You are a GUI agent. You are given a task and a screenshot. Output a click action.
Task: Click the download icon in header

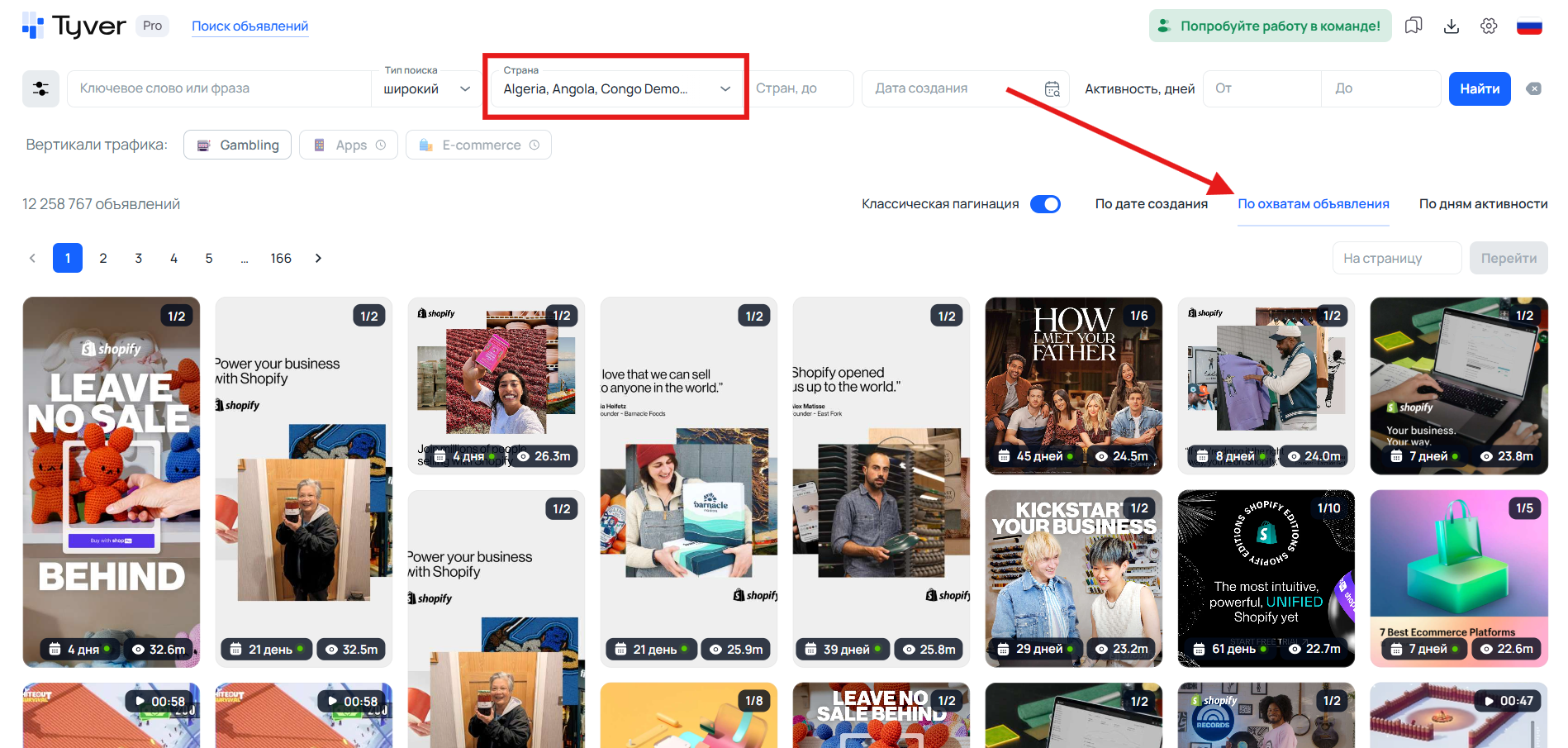pos(1451,26)
